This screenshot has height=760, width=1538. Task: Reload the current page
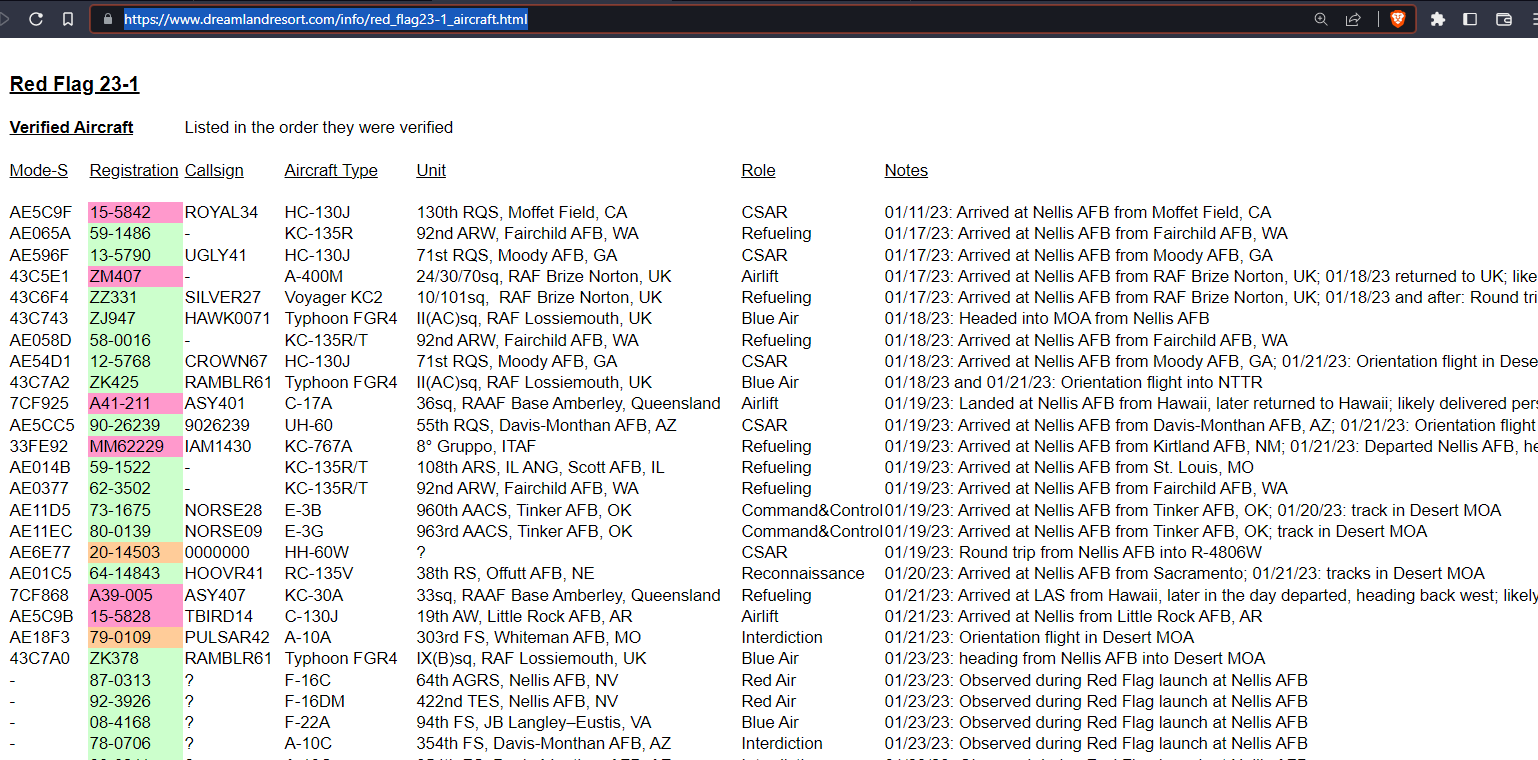(36, 19)
